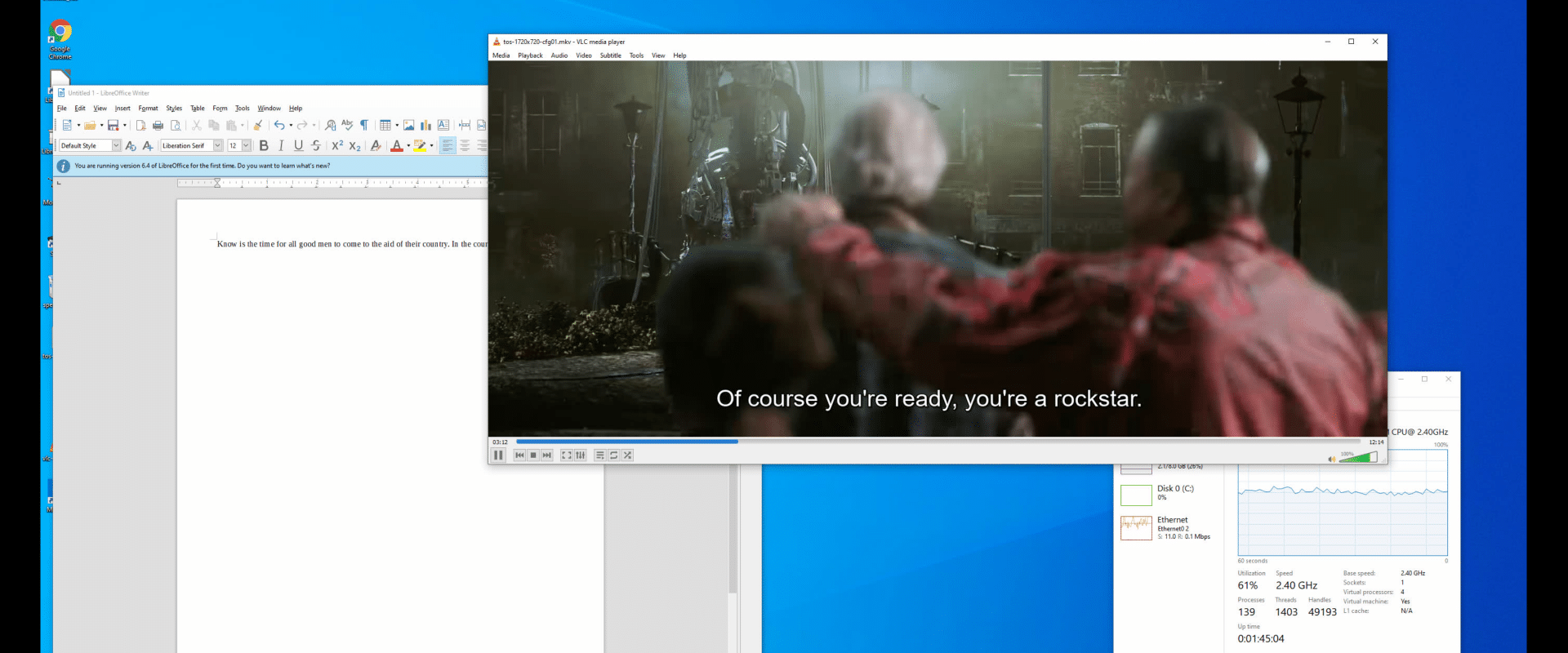Insert a table in Writer
Image resolution: width=1568 pixels, height=653 pixels.
(x=385, y=125)
